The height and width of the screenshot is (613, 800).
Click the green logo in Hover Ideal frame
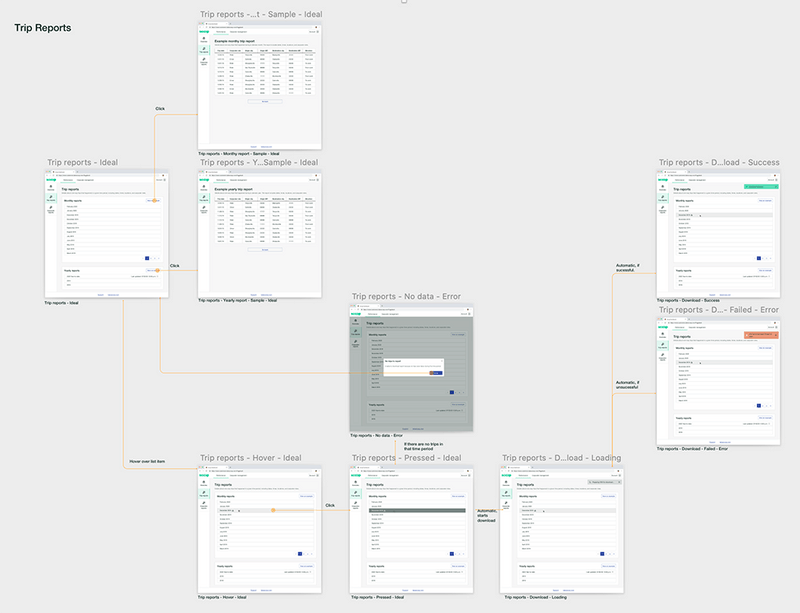click(204, 476)
